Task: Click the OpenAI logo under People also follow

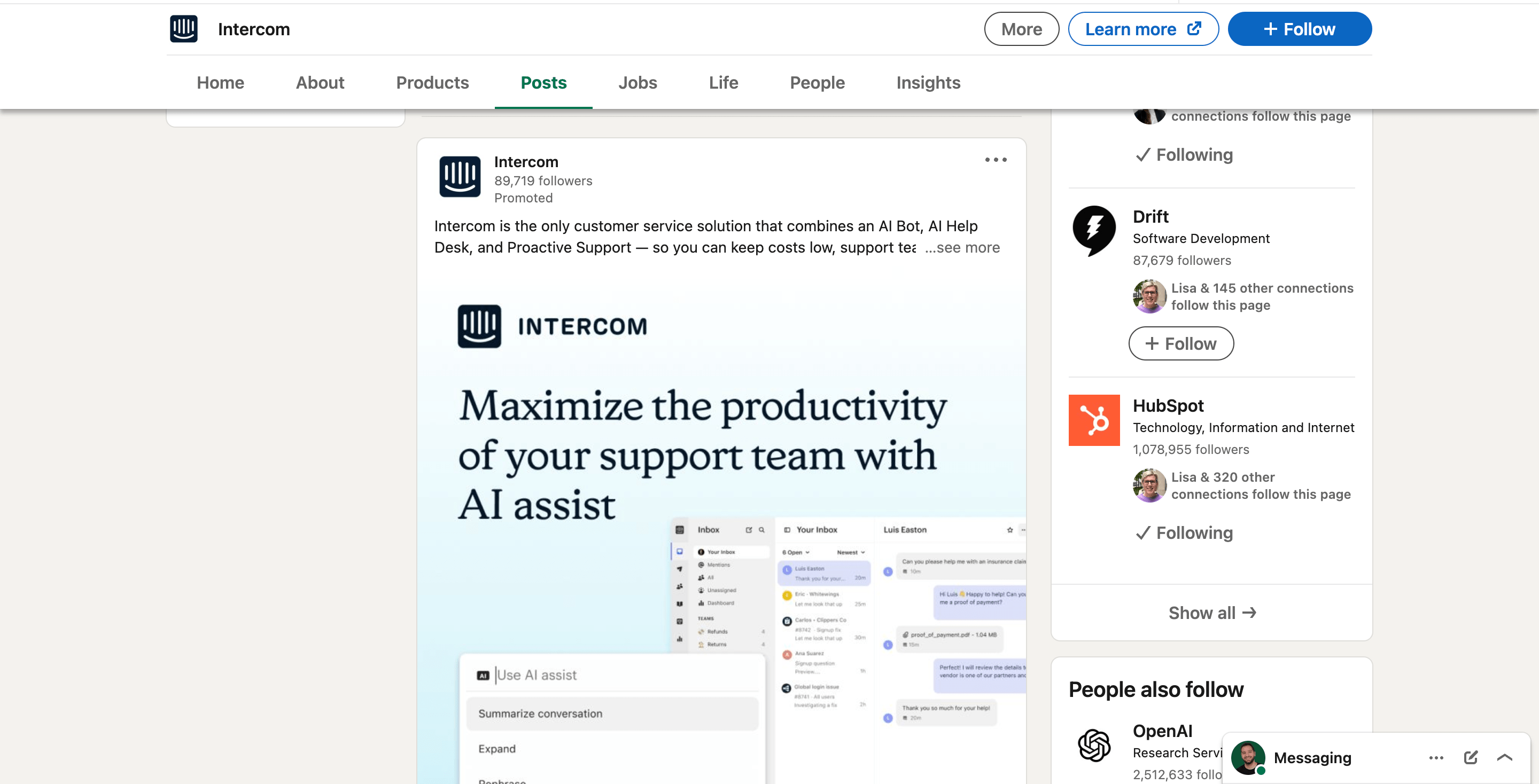Action: [x=1094, y=744]
